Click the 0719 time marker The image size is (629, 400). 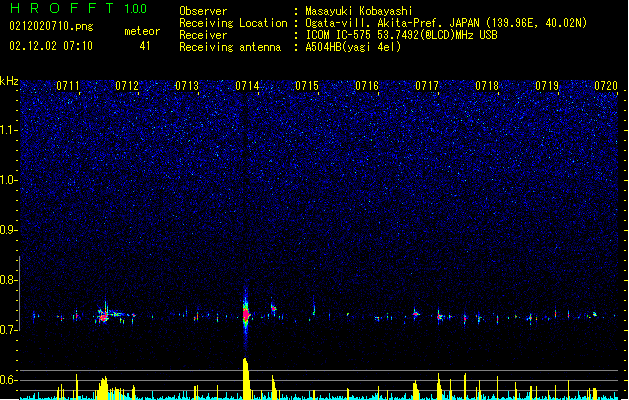point(547,86)
